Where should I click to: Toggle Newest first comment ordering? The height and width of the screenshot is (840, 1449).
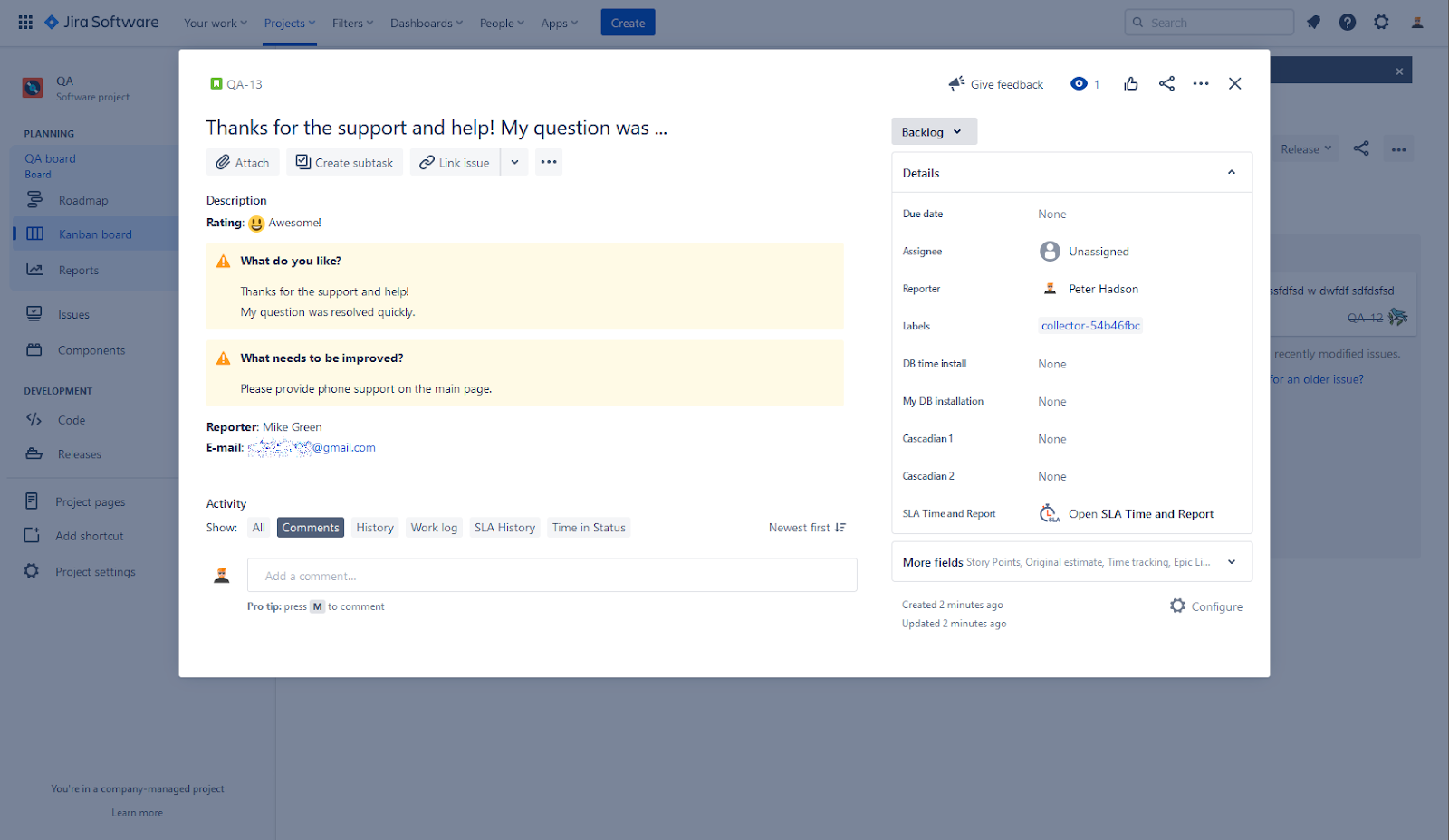tap(806, 527)
